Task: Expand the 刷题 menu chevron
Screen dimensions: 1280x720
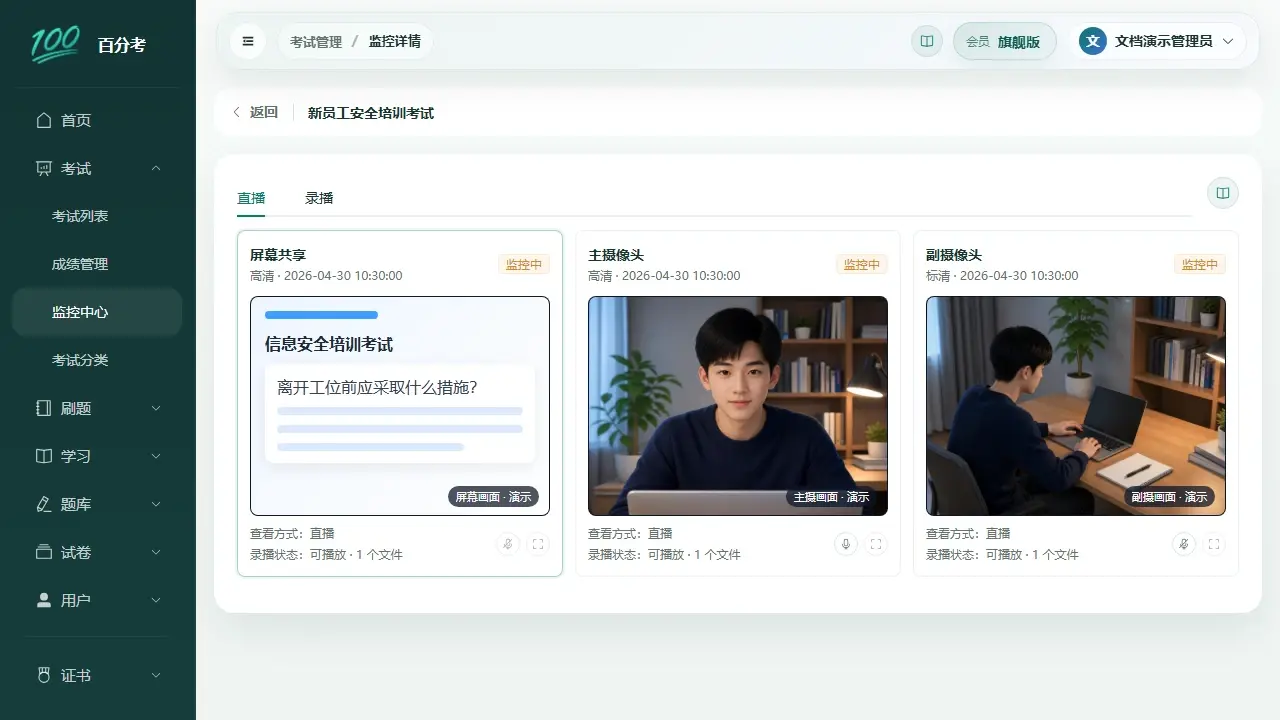Action: point(156,408)
